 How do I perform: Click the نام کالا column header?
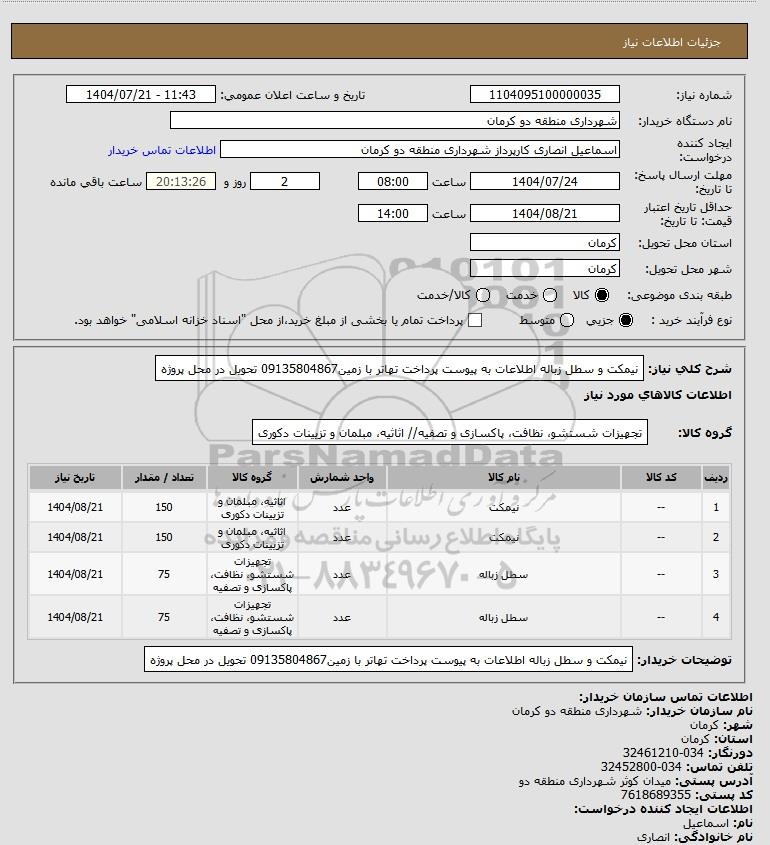tap(504, 477)
